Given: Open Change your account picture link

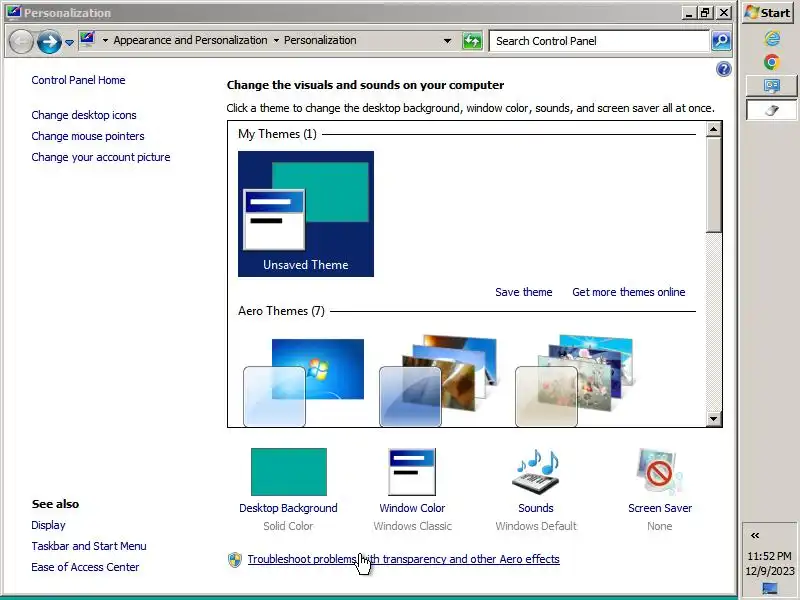Looking at the screenshot, I should tap(101, 157).
